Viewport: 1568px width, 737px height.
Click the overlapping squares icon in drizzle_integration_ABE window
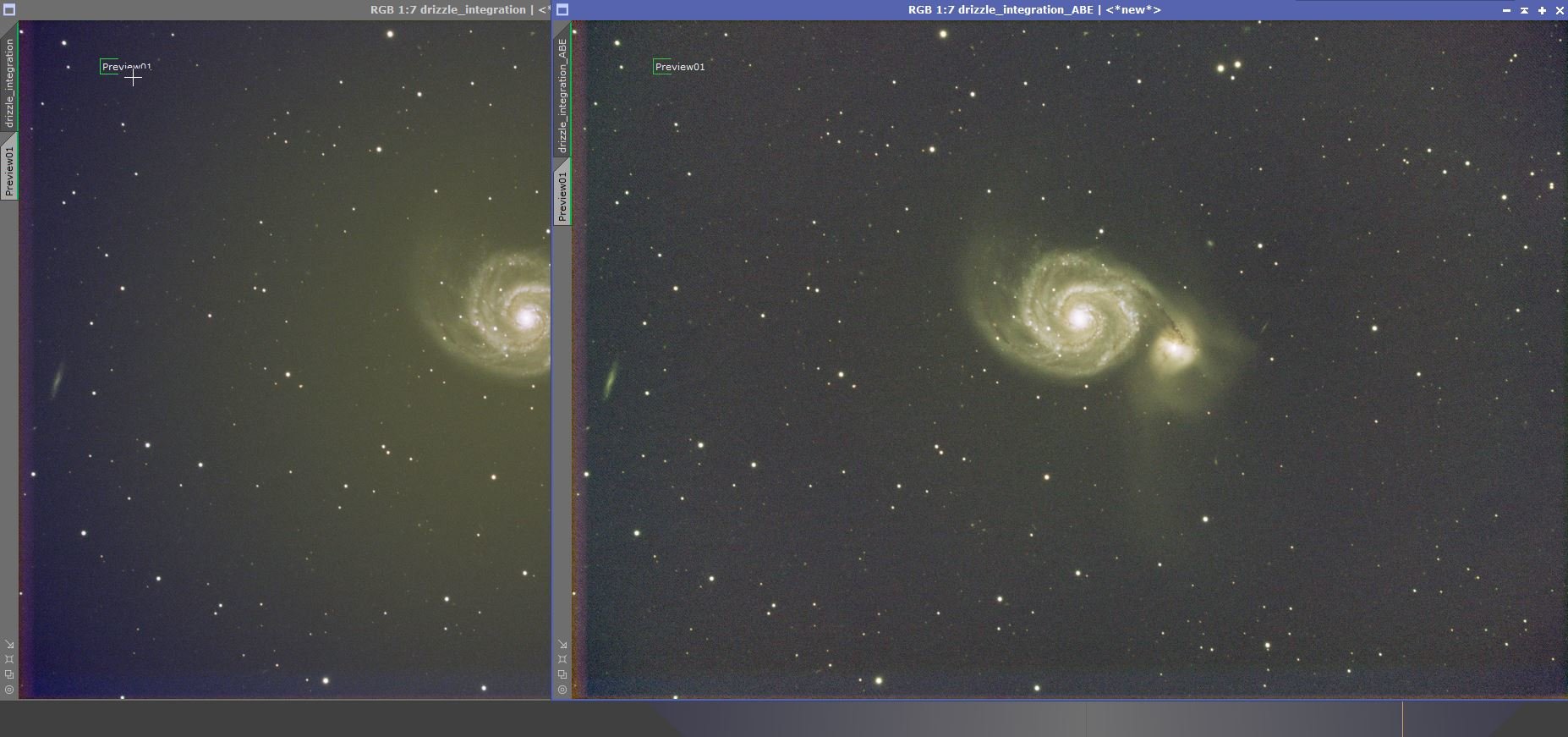coord(562,674)
